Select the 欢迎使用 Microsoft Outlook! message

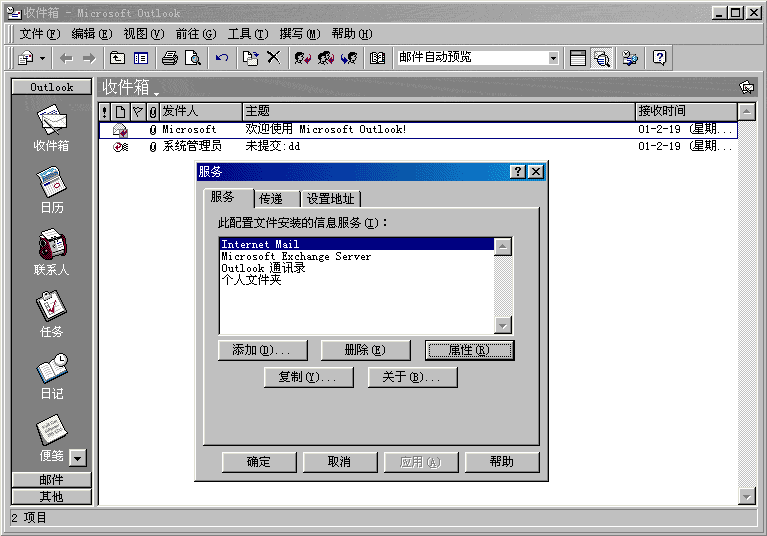pyautogui.click(x=418, y=130)
